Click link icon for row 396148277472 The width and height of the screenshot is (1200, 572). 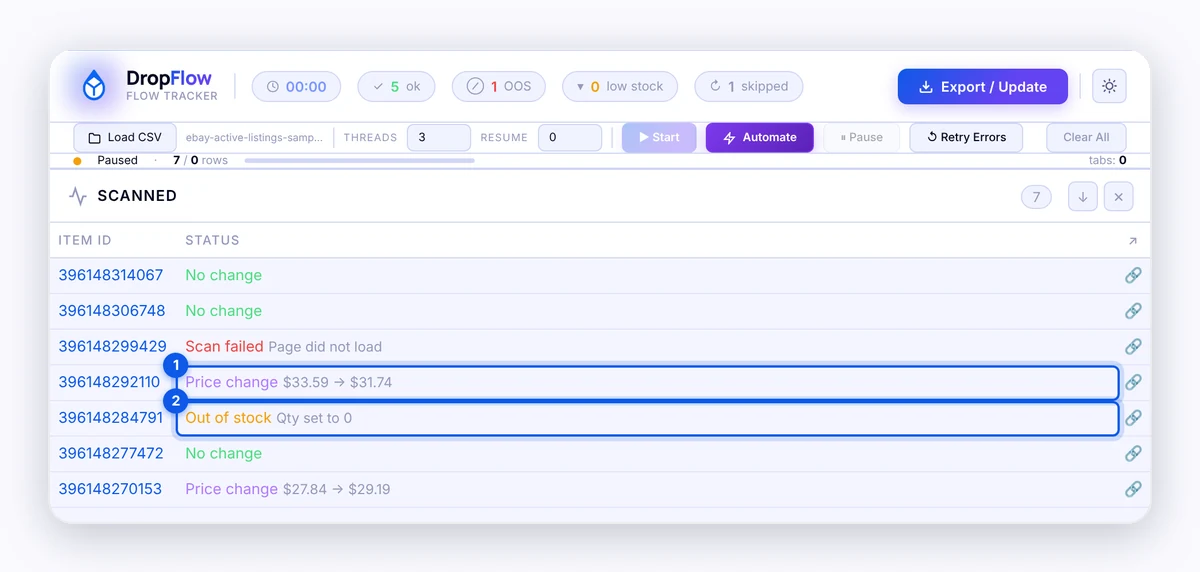[1133, 453]
